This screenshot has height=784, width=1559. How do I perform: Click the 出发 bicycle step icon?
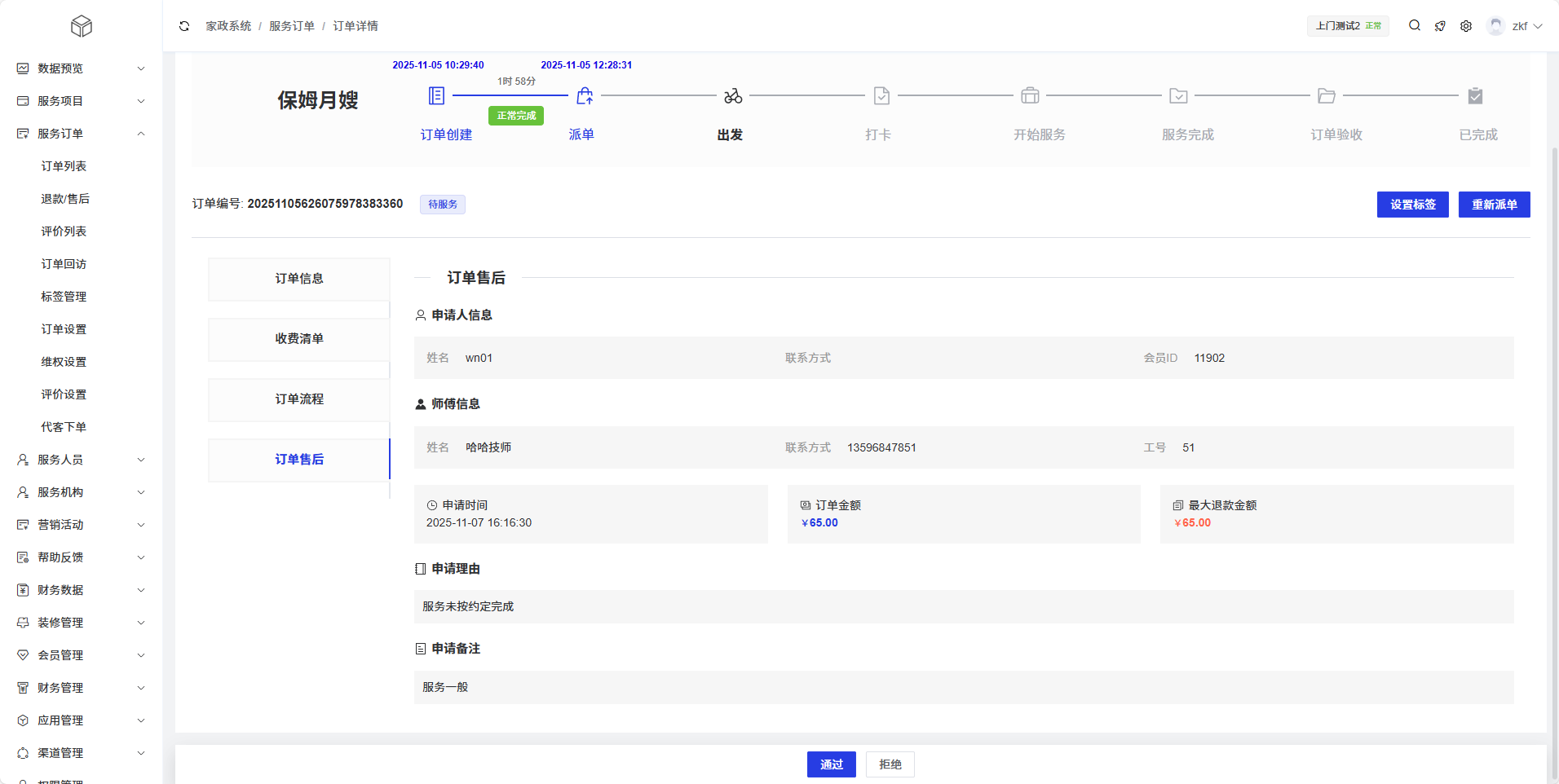[733, 96]
